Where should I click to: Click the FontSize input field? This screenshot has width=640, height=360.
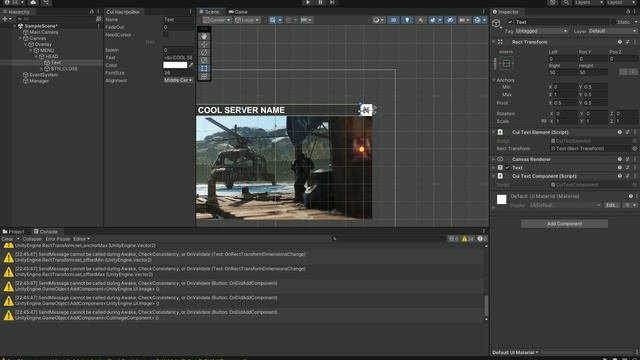click(178, 73)
